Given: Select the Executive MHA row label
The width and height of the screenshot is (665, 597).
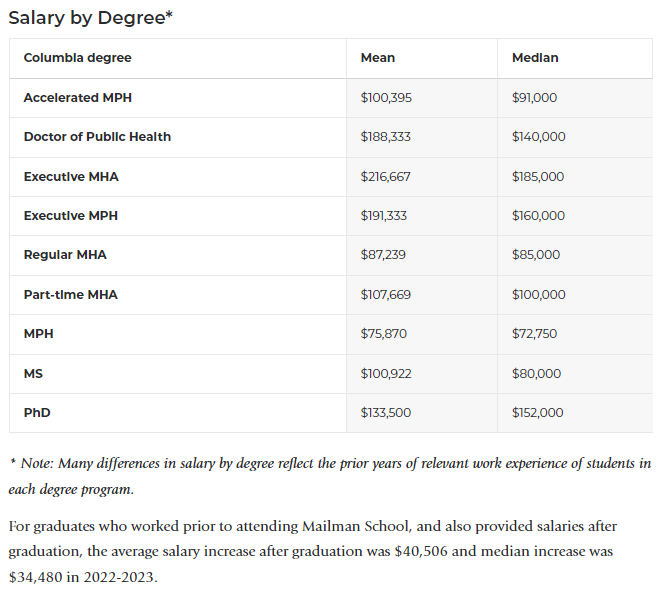Looking at the screenshot, I should (x=71, y=177).
